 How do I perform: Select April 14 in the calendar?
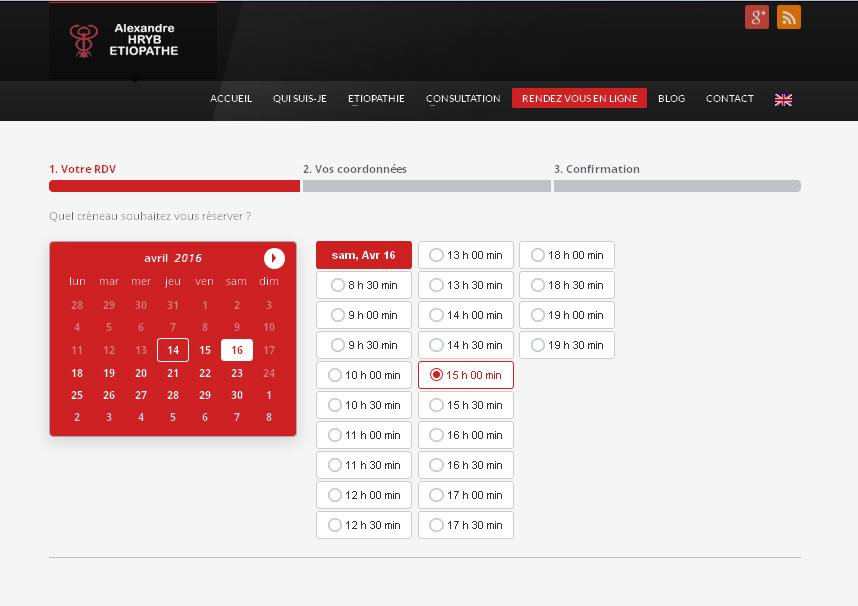point(173,350)
